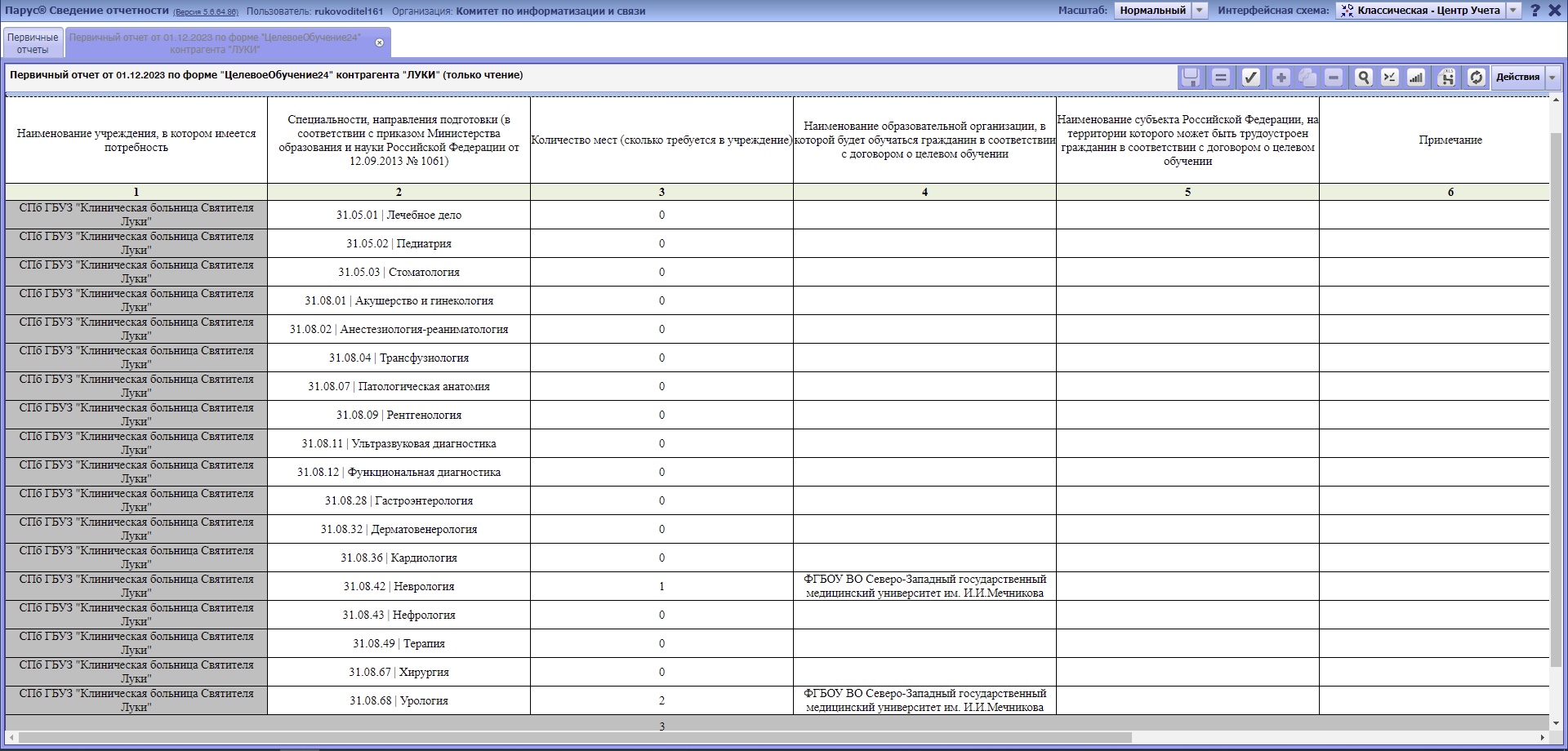Click the horizontal scrollbar at table bottom
The height and width of the screenshot is (751, 1568).
click(572, 738)
